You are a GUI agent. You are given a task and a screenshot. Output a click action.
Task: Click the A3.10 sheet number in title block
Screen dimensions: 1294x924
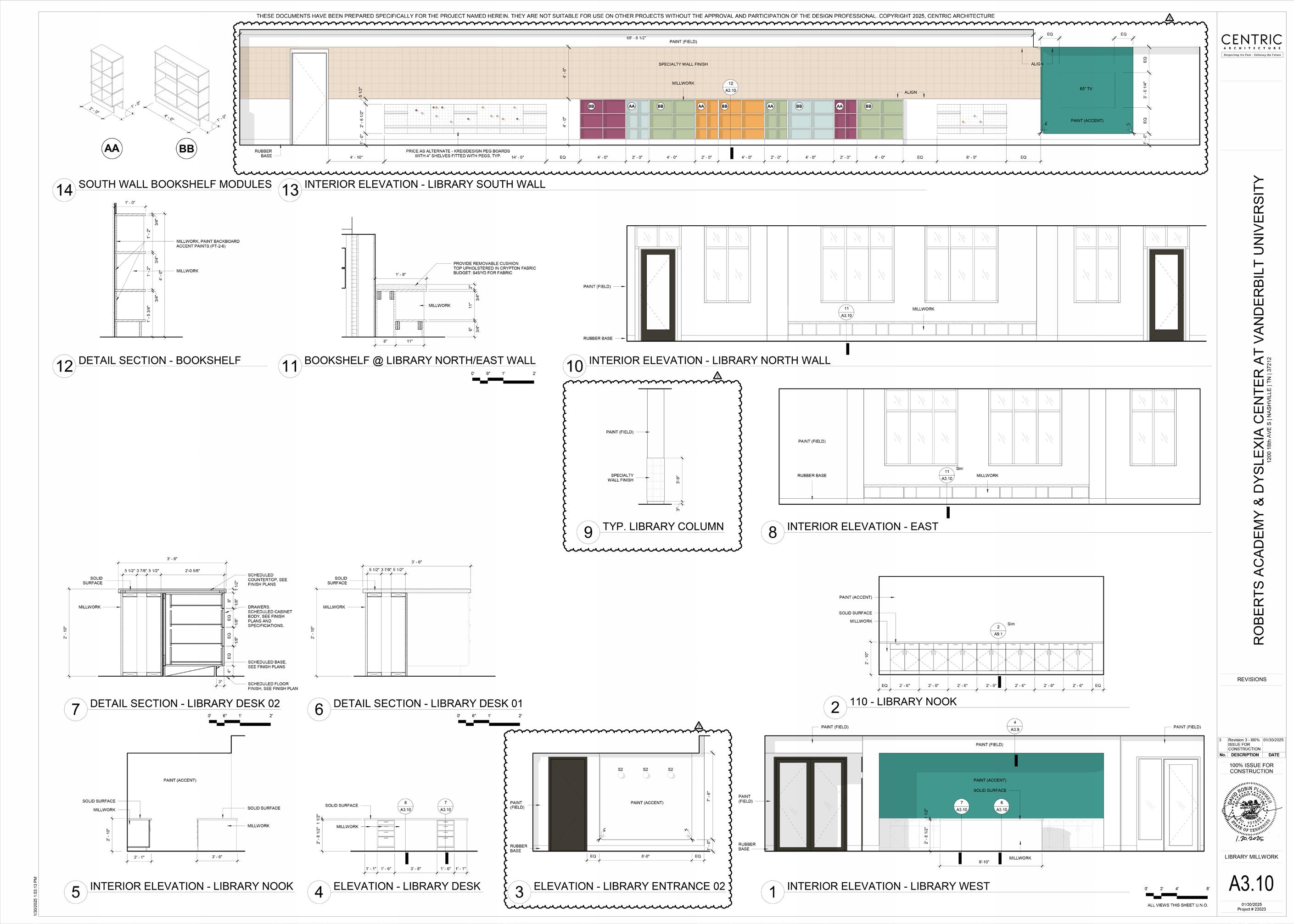(x=1251, y=884)
